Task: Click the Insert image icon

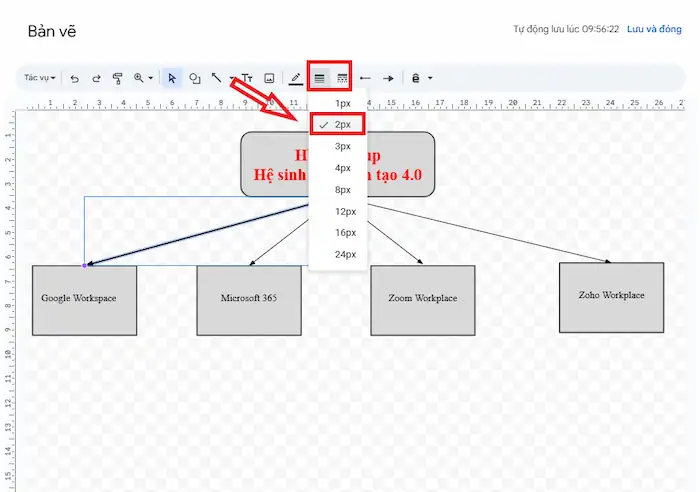Action: point(269,78)
